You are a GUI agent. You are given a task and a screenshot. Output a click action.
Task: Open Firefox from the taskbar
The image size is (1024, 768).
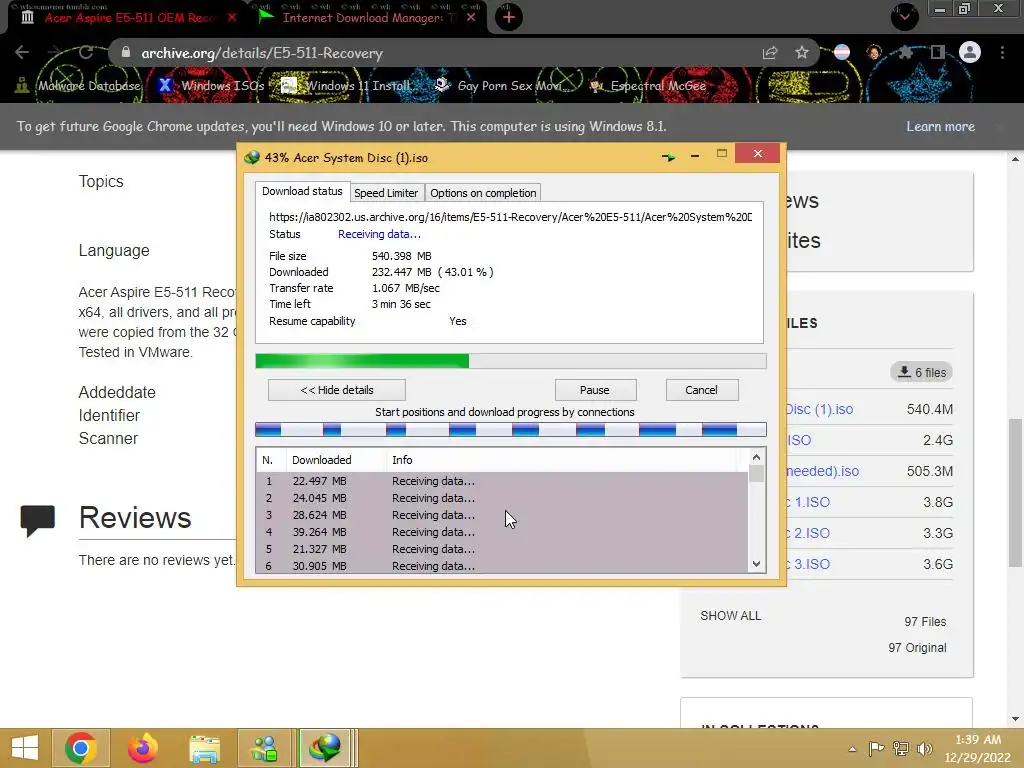click(142, 748)
